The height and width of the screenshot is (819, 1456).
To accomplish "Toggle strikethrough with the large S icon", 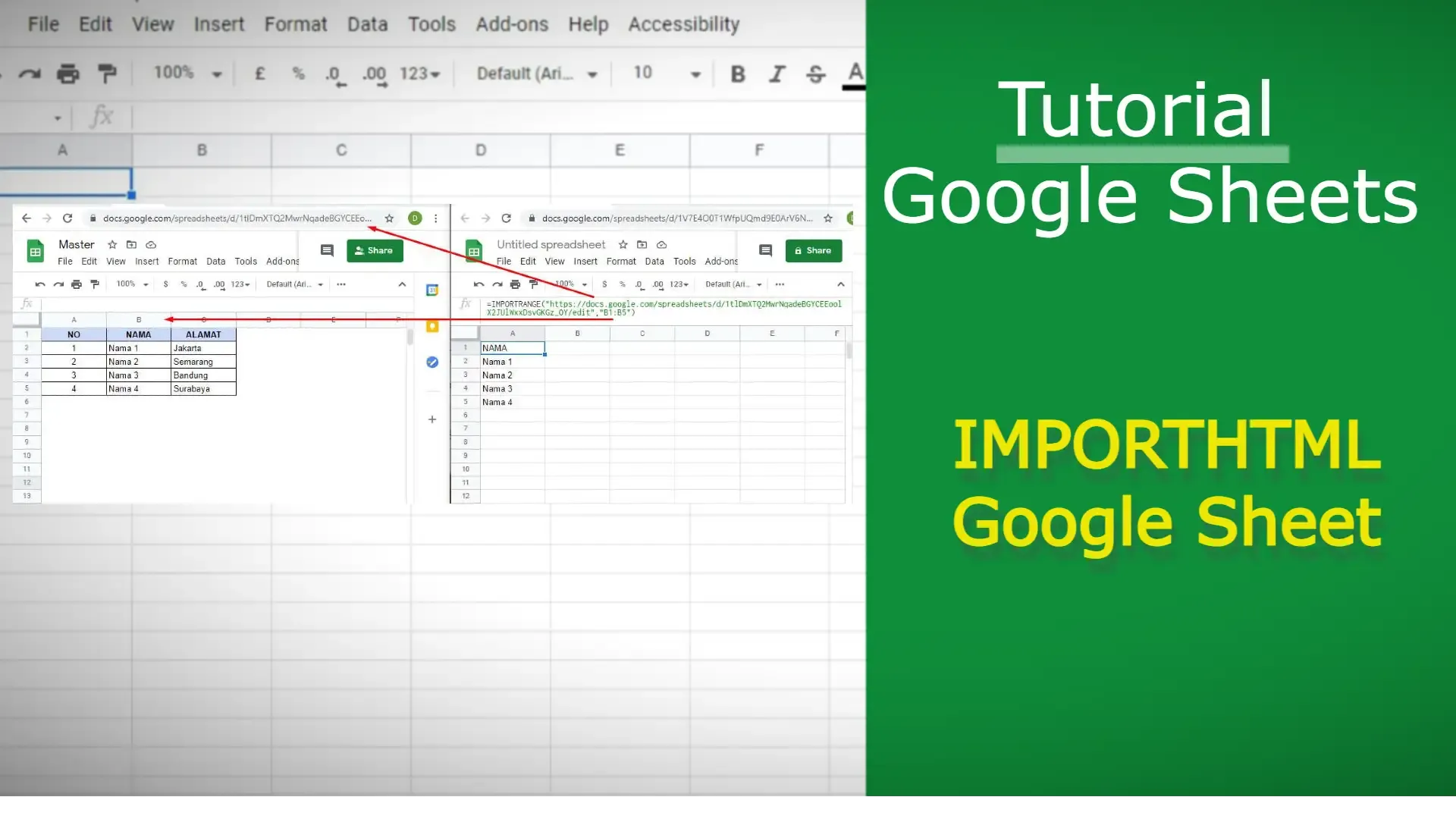I will pos(815,74).
